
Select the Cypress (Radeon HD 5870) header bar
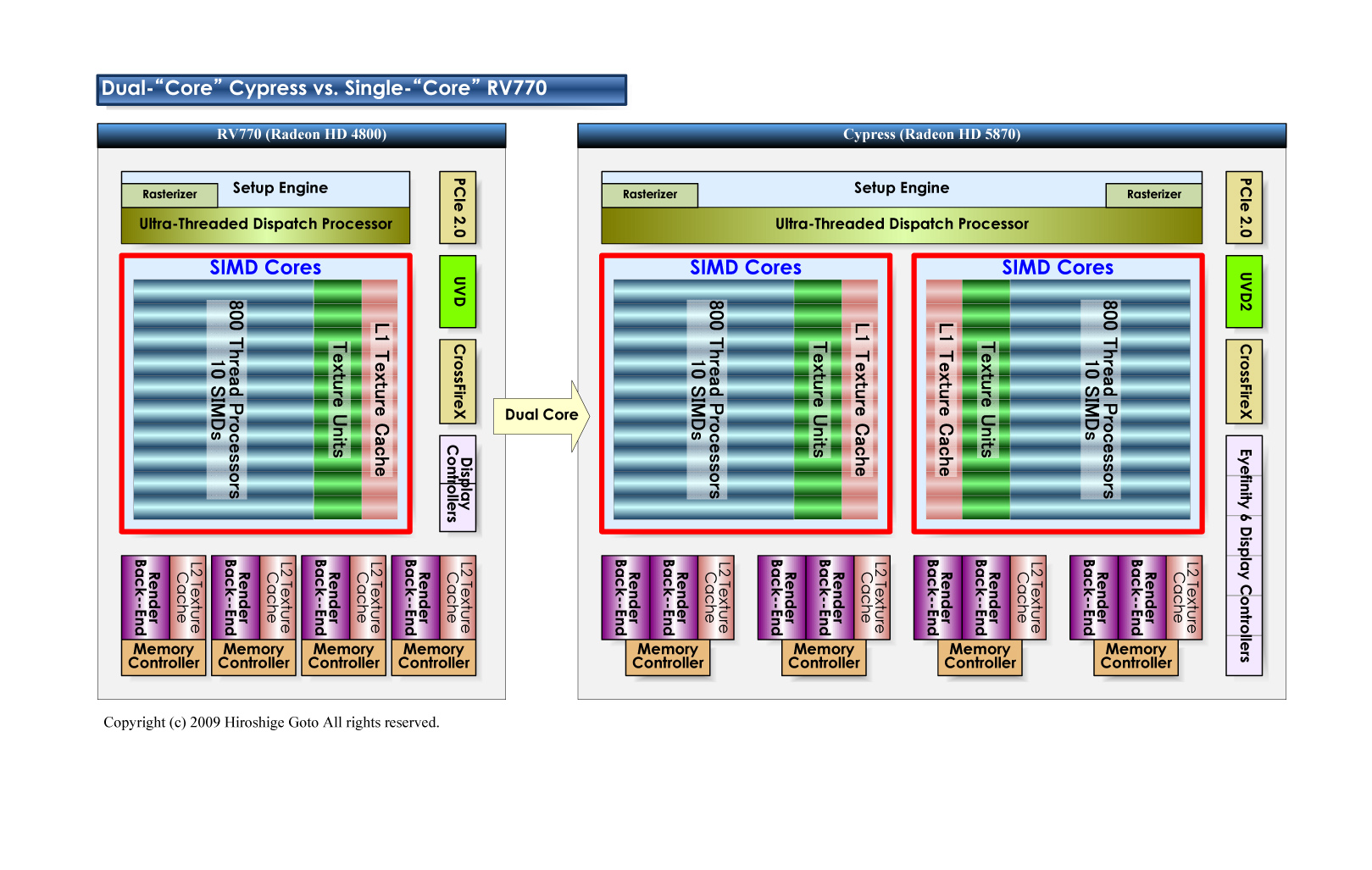931,135
